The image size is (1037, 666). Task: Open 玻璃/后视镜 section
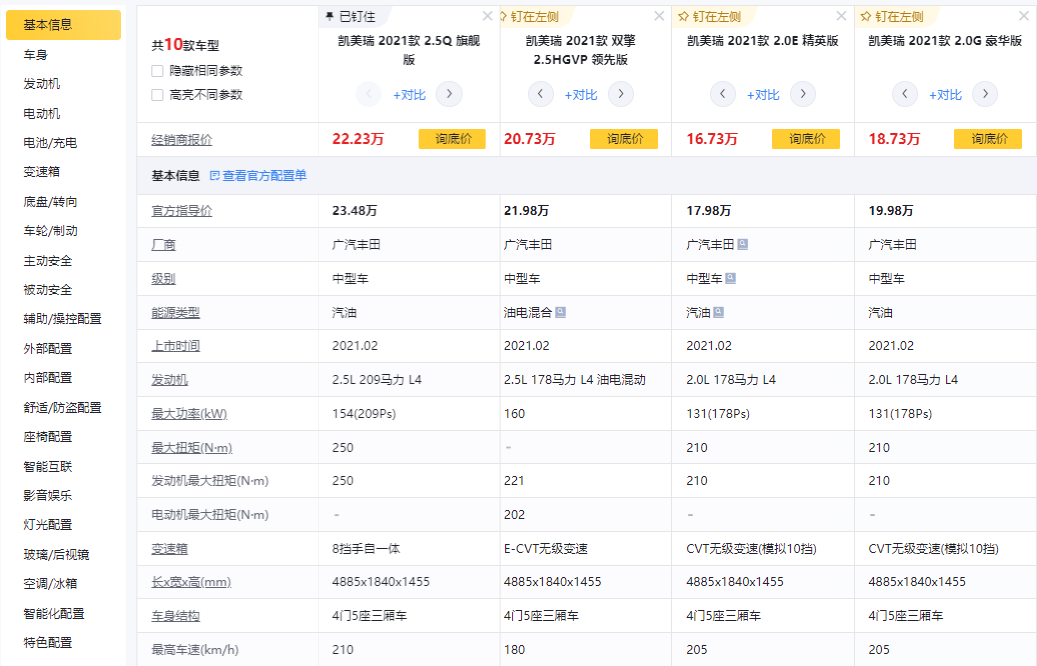pos(56,554)
